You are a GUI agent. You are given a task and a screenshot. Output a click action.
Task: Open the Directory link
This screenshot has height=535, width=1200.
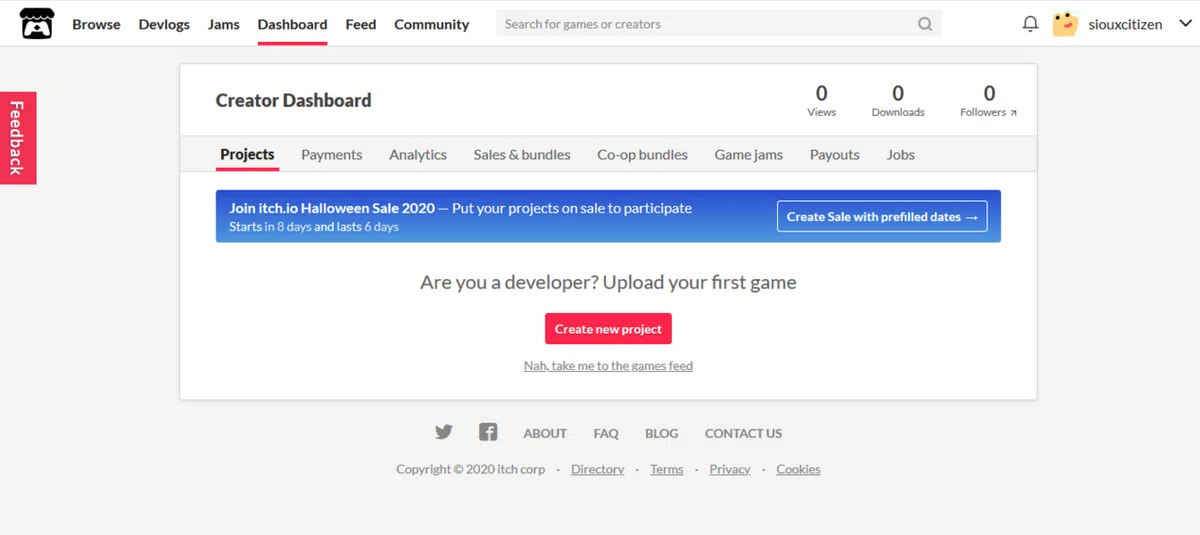tap(598, 469)
